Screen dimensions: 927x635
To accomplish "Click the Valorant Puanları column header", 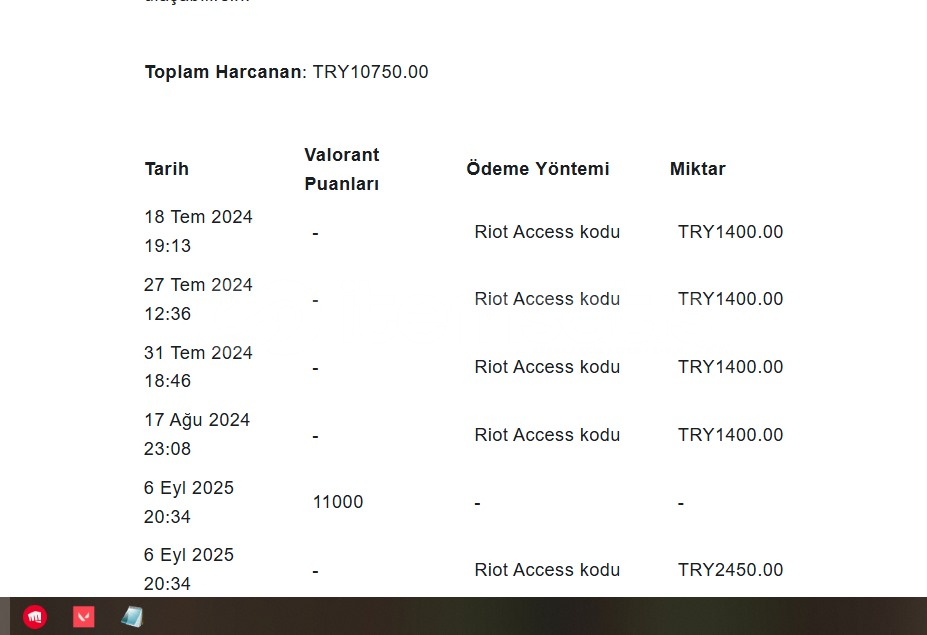I will click(x=342, y=170).
